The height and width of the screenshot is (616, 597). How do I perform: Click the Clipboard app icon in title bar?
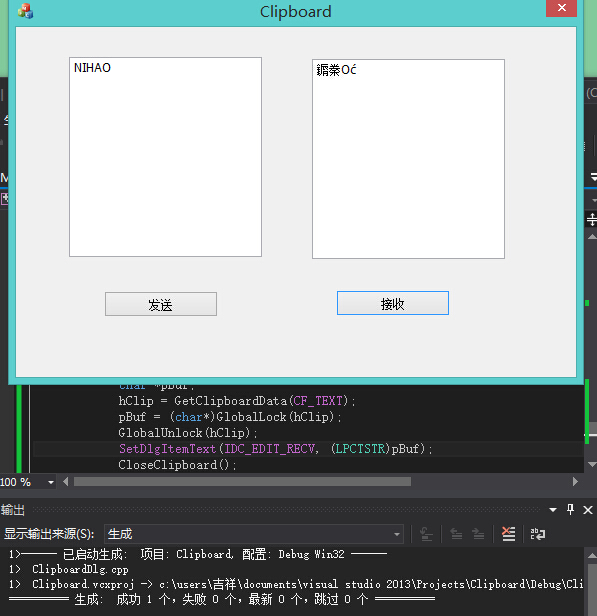pos(26,11)
